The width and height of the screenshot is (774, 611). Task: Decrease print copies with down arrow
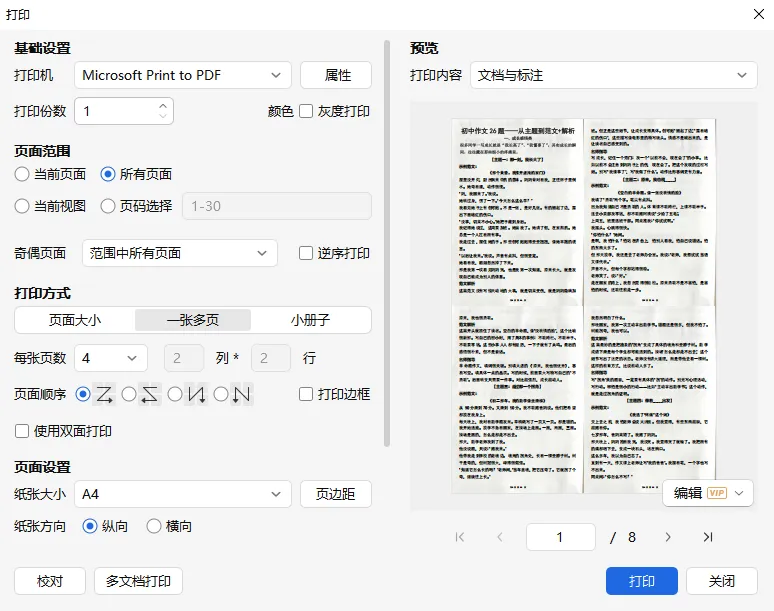tap(163, 116)
